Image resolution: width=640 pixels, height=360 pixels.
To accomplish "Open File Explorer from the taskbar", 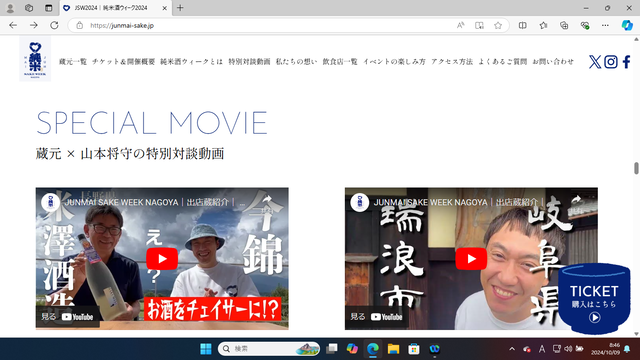I will (393, 349).
